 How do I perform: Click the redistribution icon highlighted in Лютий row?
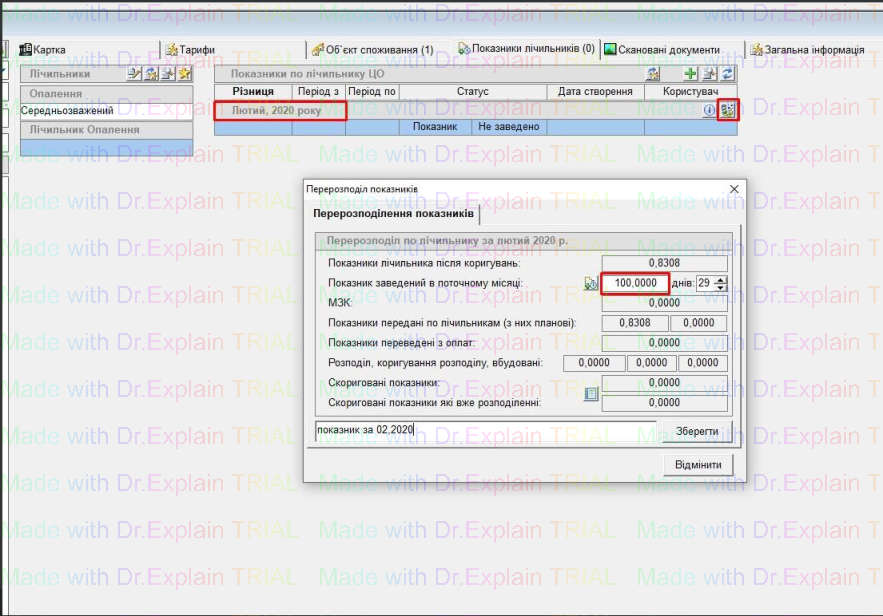(x=727, y=111)
